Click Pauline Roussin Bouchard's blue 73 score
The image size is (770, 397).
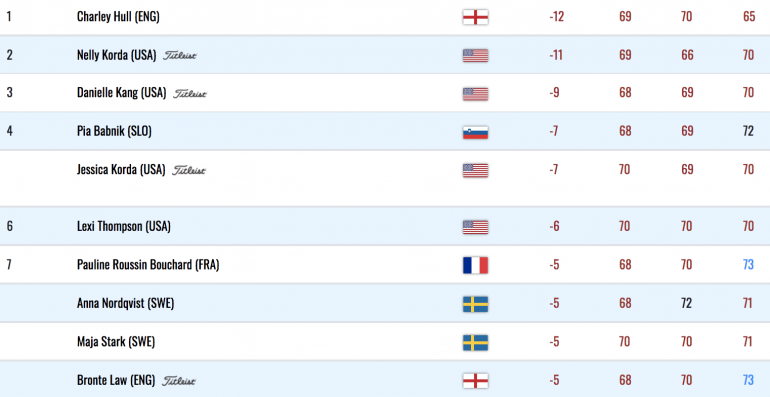coord(748,265)
